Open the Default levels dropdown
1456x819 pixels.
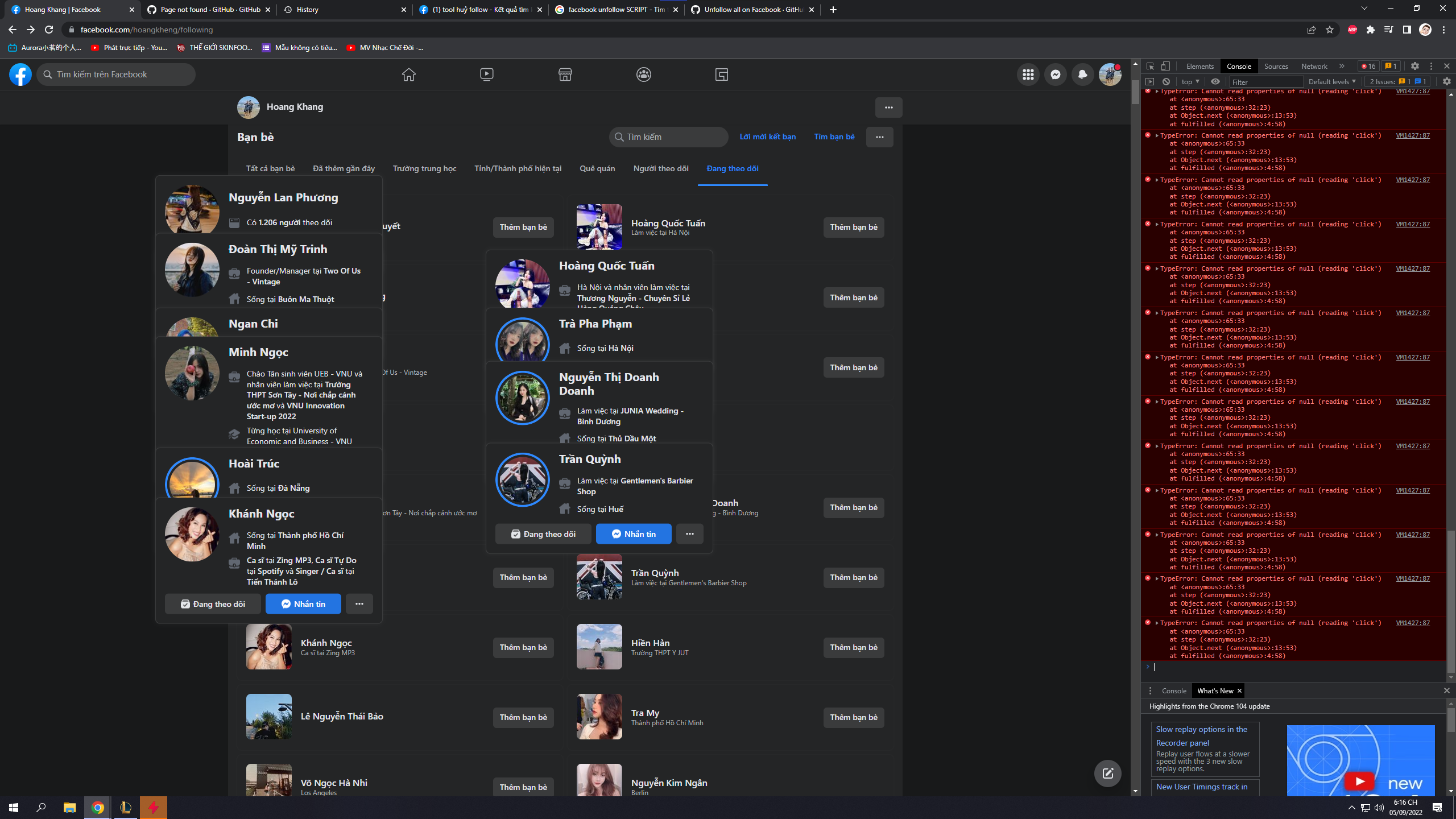(1331, 81)
